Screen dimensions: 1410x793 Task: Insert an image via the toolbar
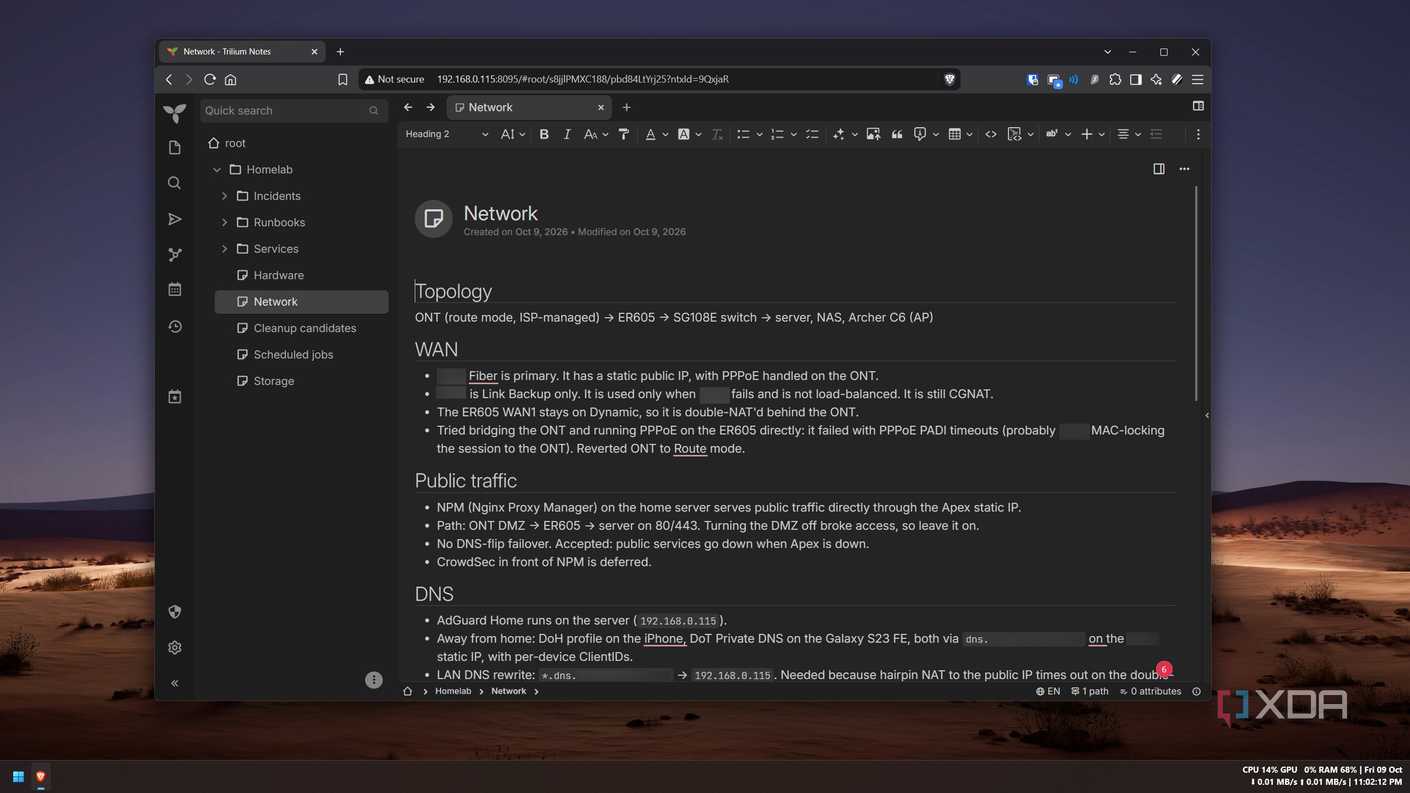[x=873, y=134]
